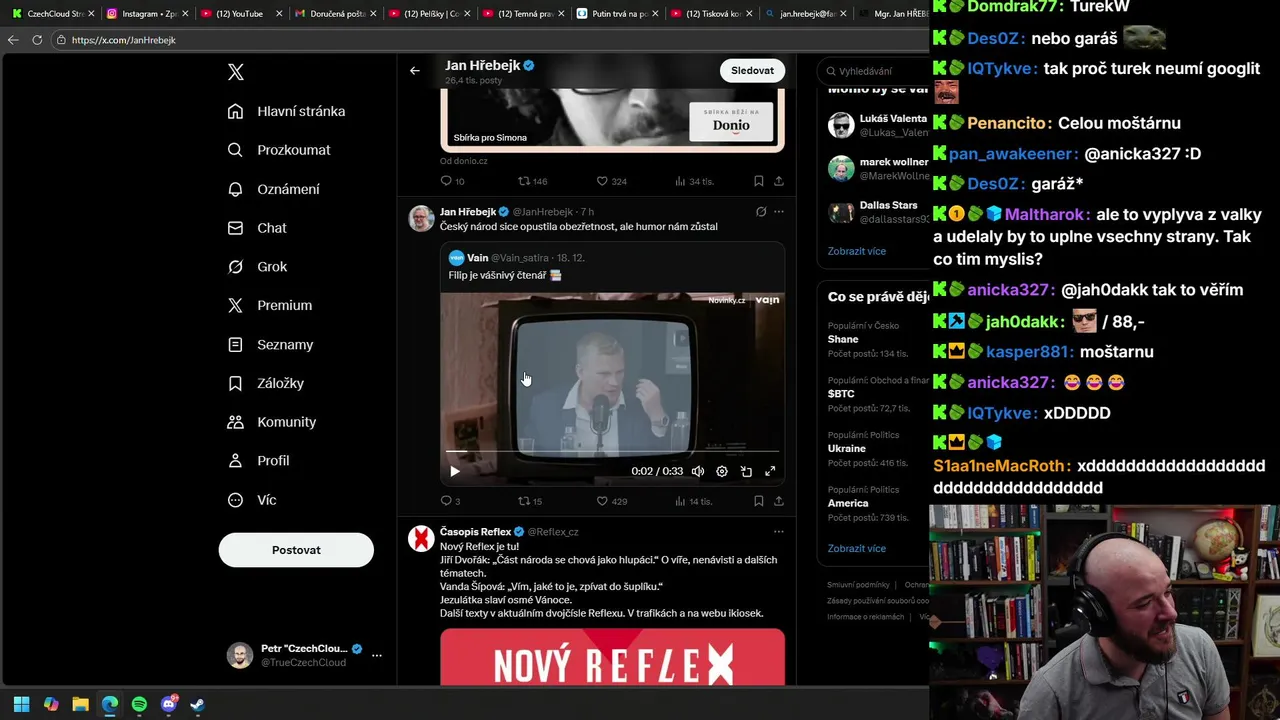Click Zobrazit více under suggested accounts
Image resolution: width=1280 pixels, height=720 pixels.
tap(857, 251)
